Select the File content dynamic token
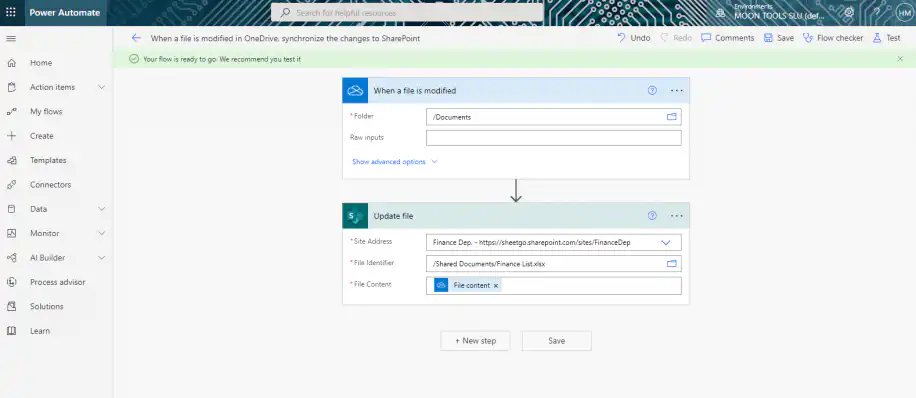The image size is (916, 398). click(x=467, y=286)
